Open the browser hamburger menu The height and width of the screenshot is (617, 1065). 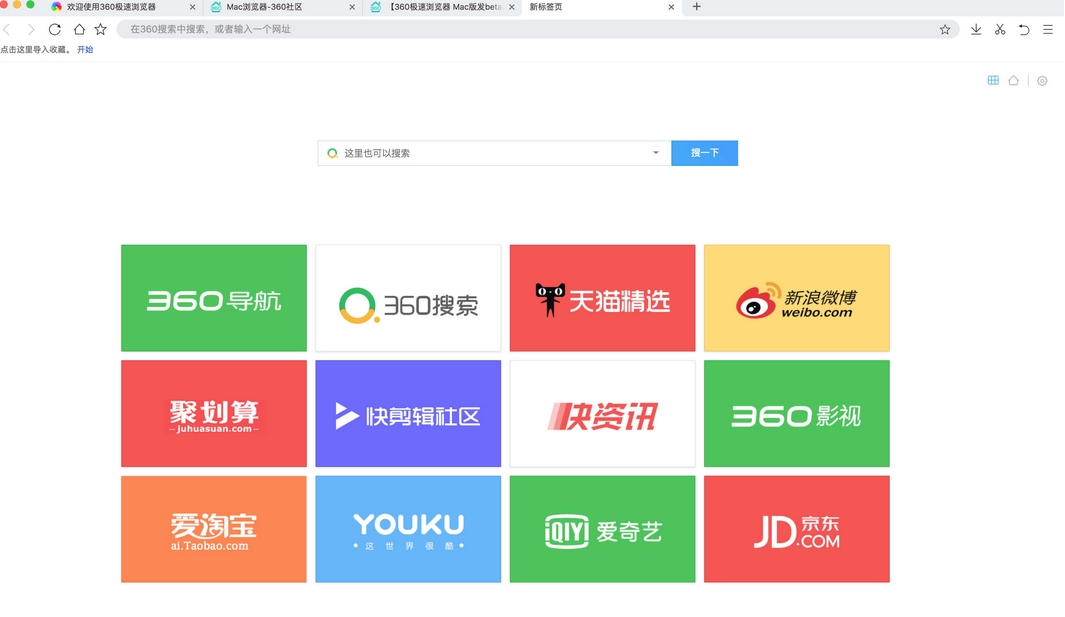[x=1048, y=29]
